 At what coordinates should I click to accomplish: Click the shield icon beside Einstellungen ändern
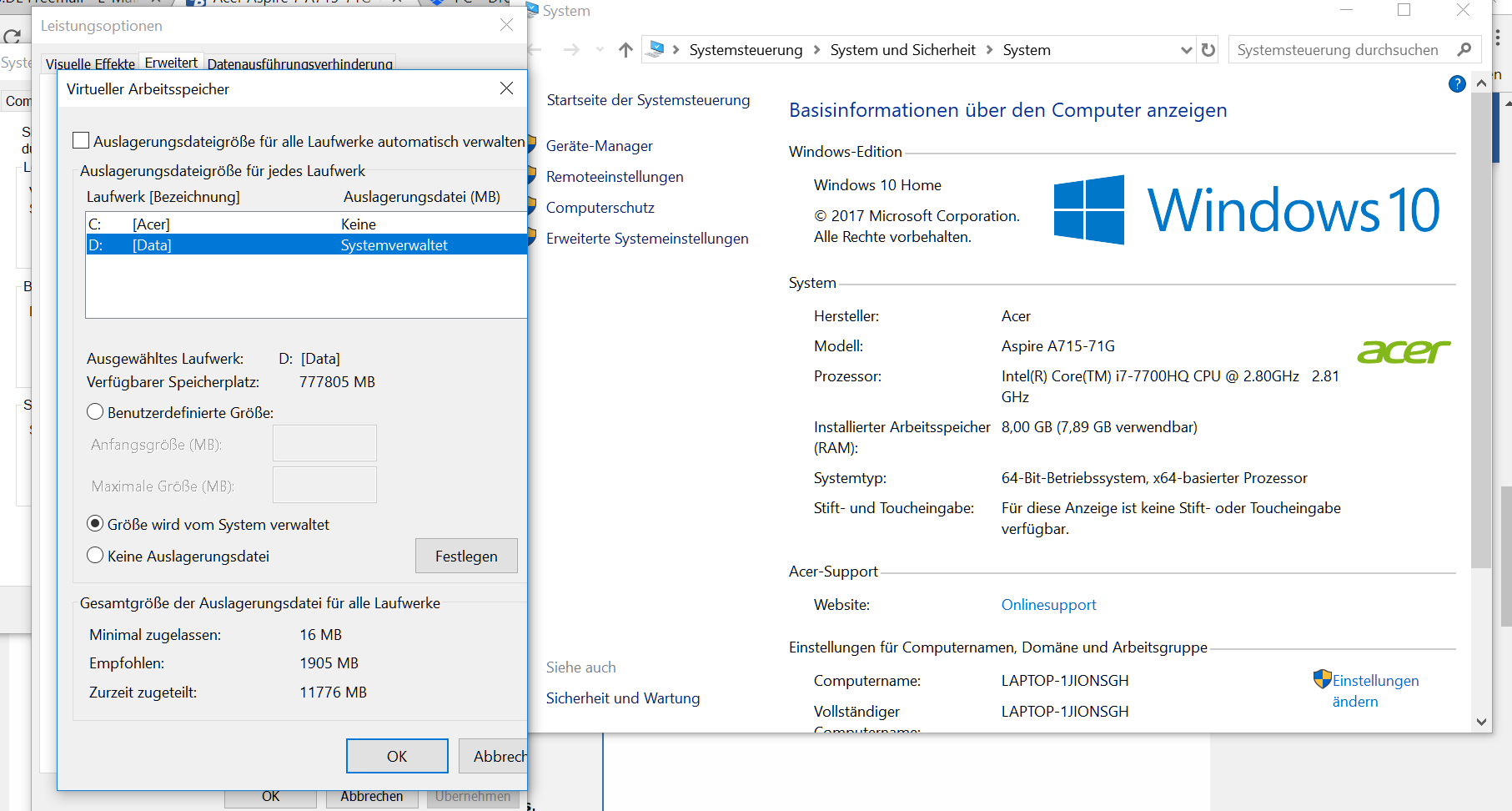[x=1322, y=679]
